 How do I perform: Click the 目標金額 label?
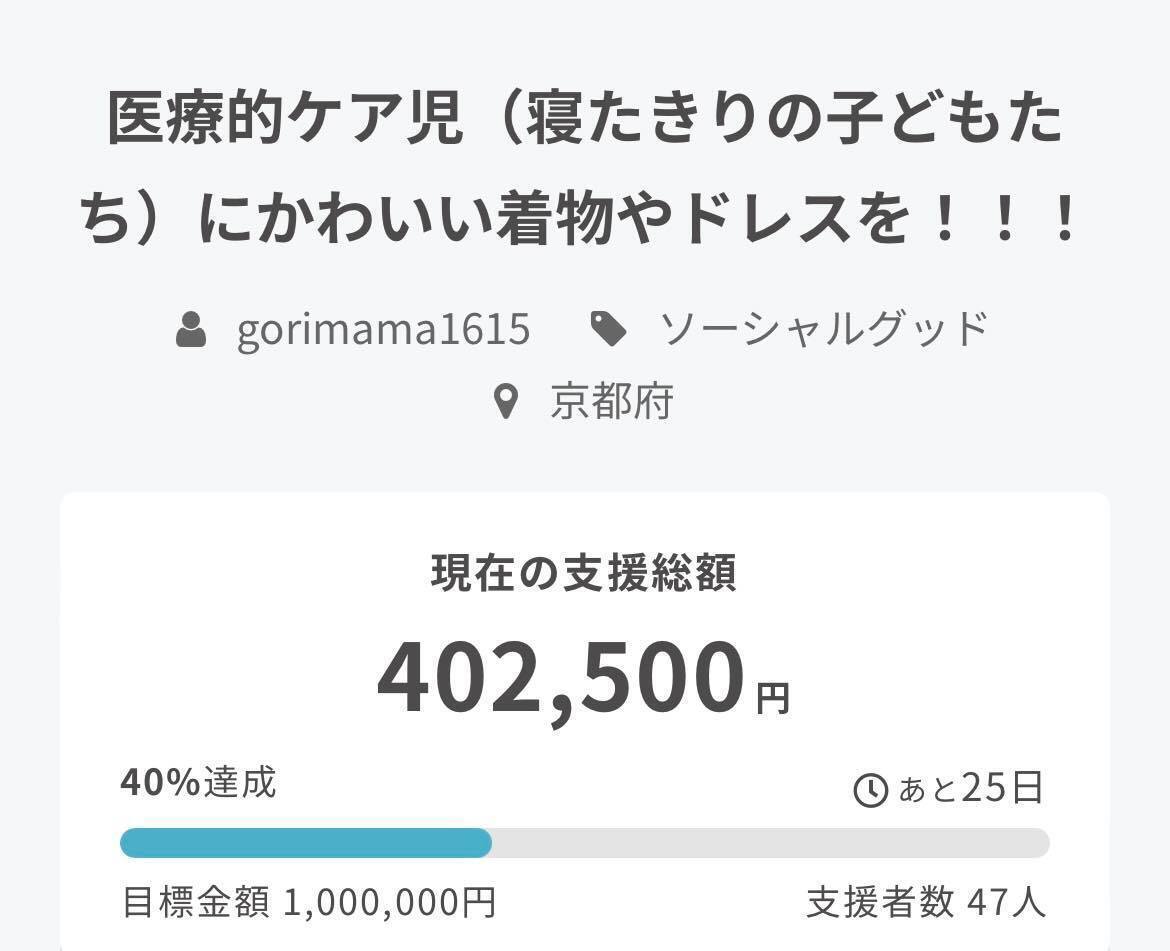195,903
